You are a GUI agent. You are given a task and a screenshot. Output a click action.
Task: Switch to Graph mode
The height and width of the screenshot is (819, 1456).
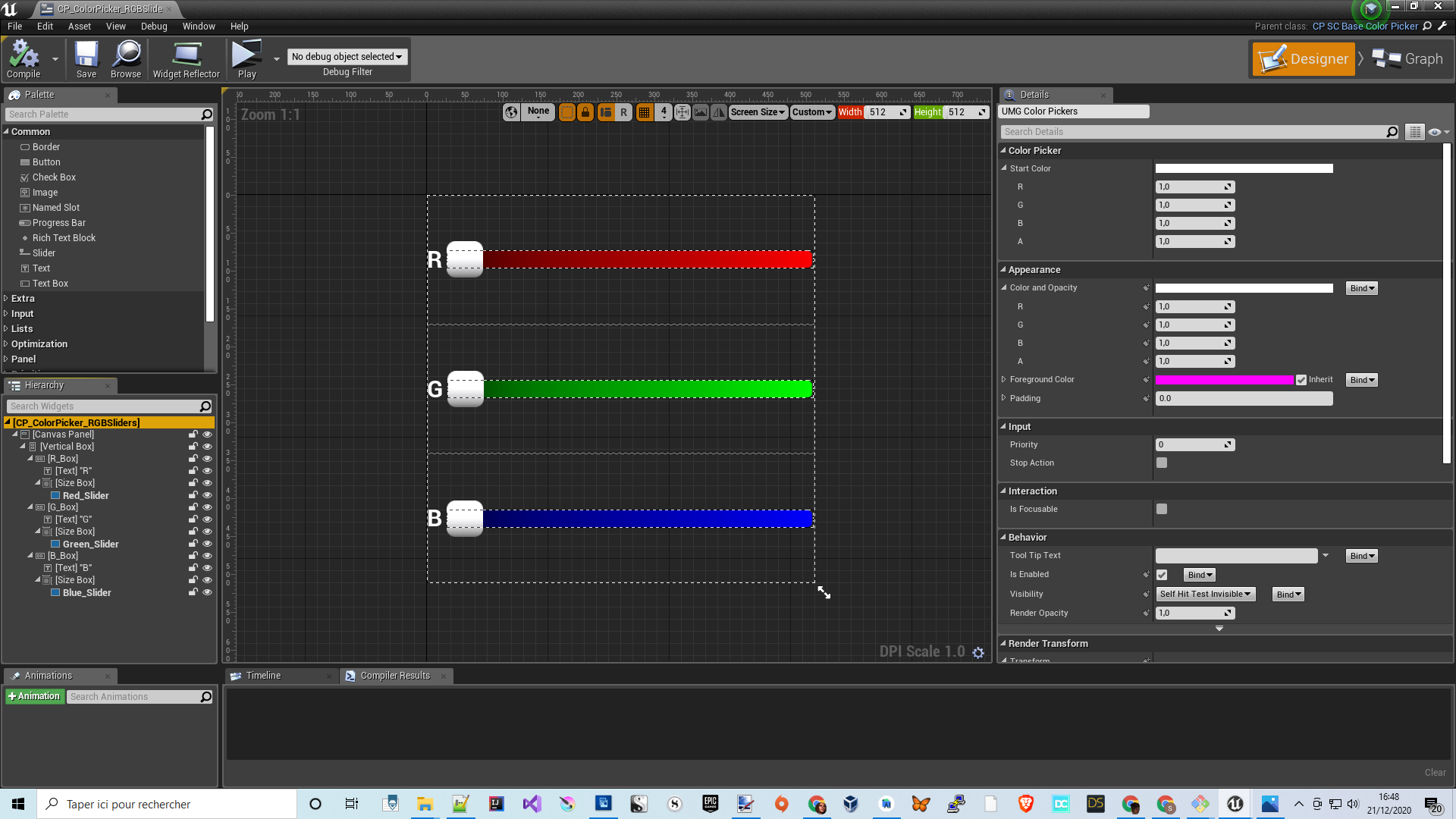tap(1408, 59)
